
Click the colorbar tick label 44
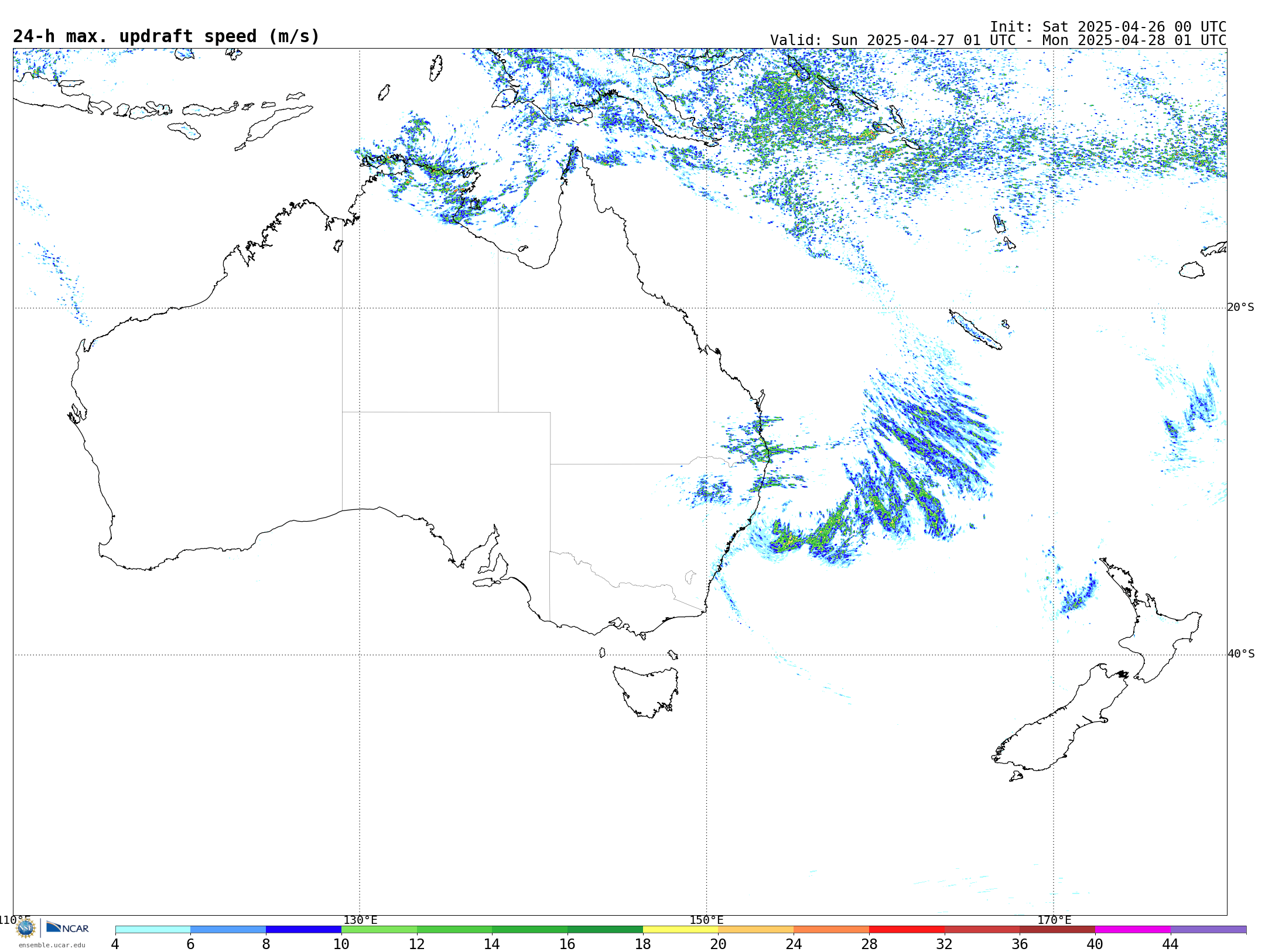(x=1171, y=944)
